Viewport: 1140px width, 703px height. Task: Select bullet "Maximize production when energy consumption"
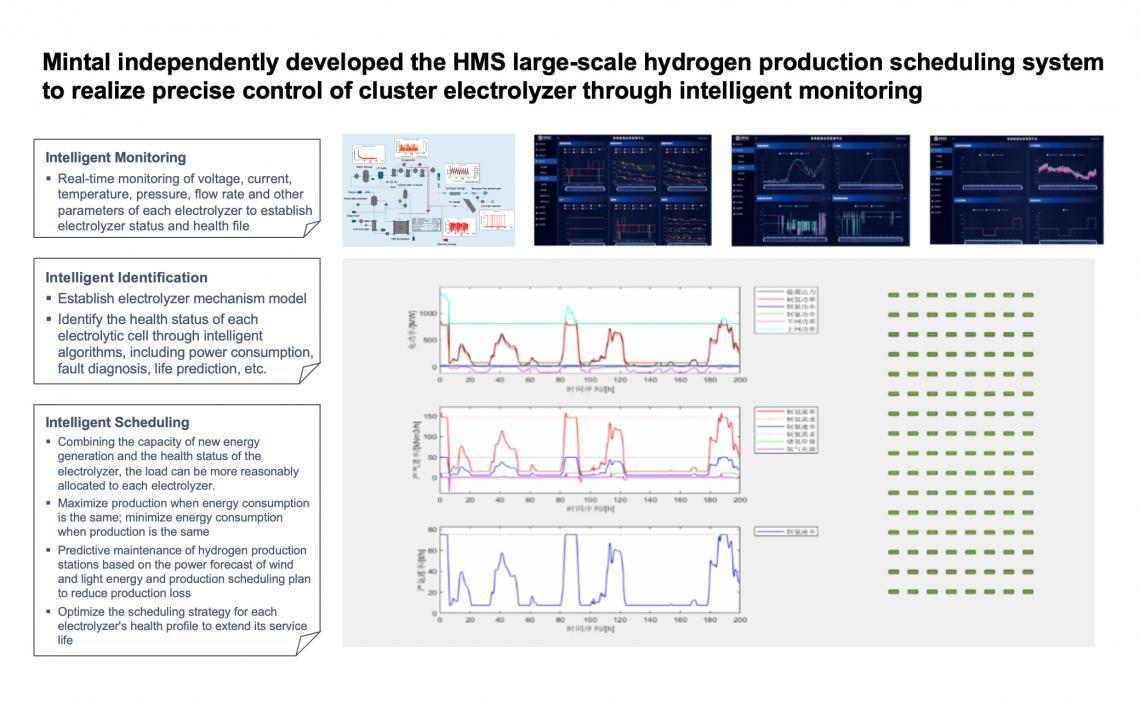[x=177, y=517]
